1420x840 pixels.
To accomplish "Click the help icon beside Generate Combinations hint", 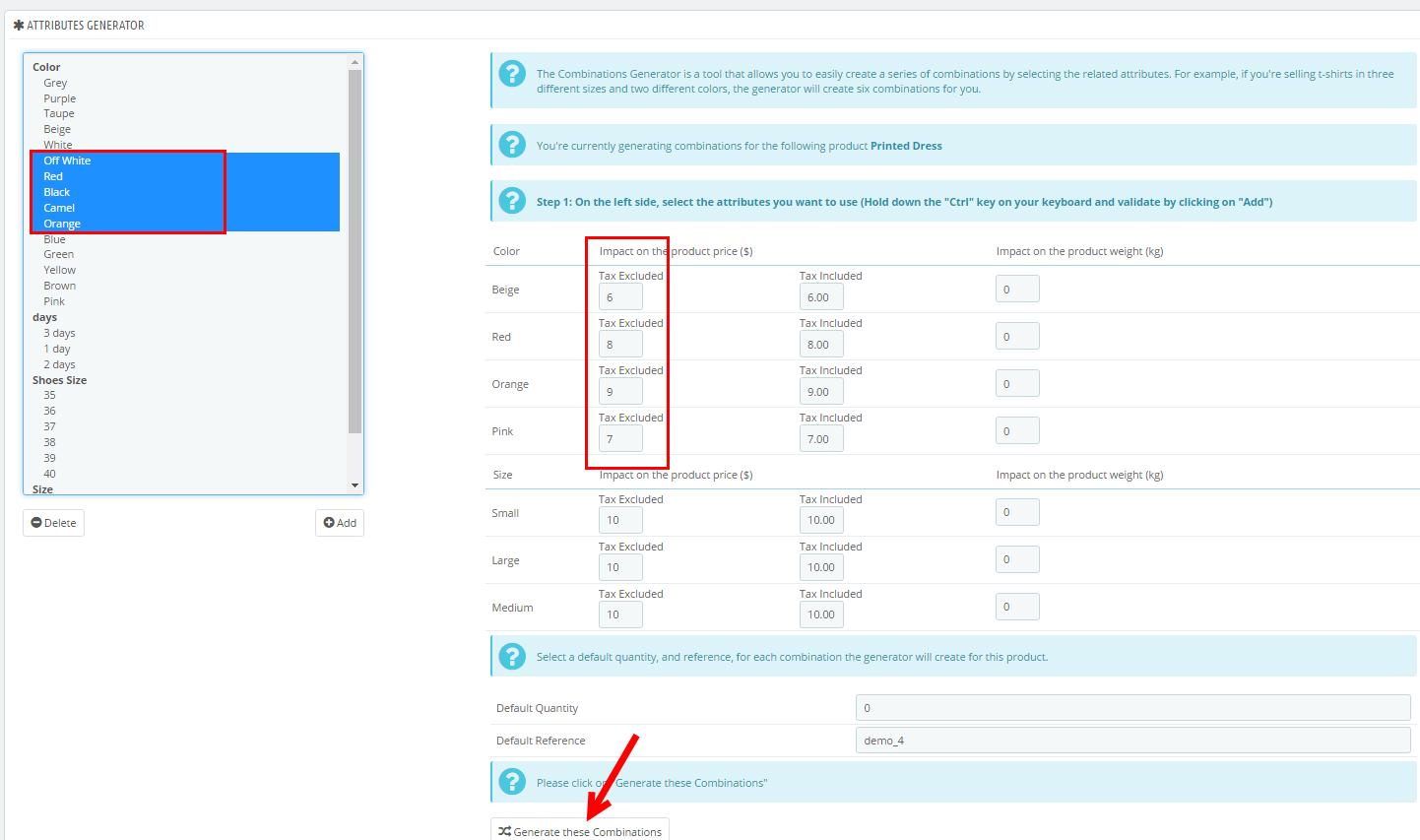I will click(512, 781).
